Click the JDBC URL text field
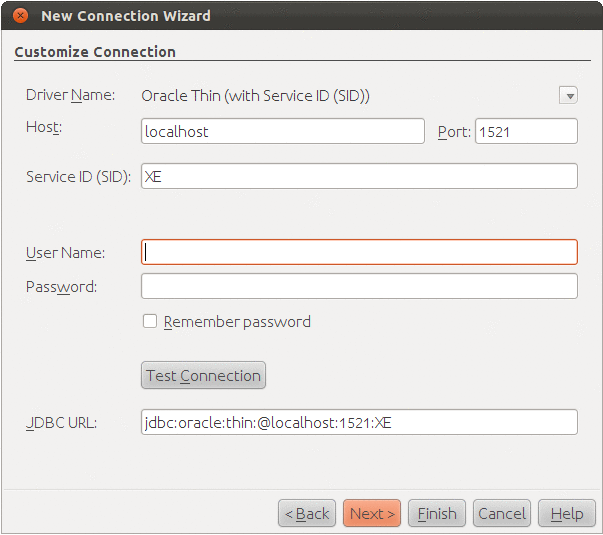 coord(359,422)
